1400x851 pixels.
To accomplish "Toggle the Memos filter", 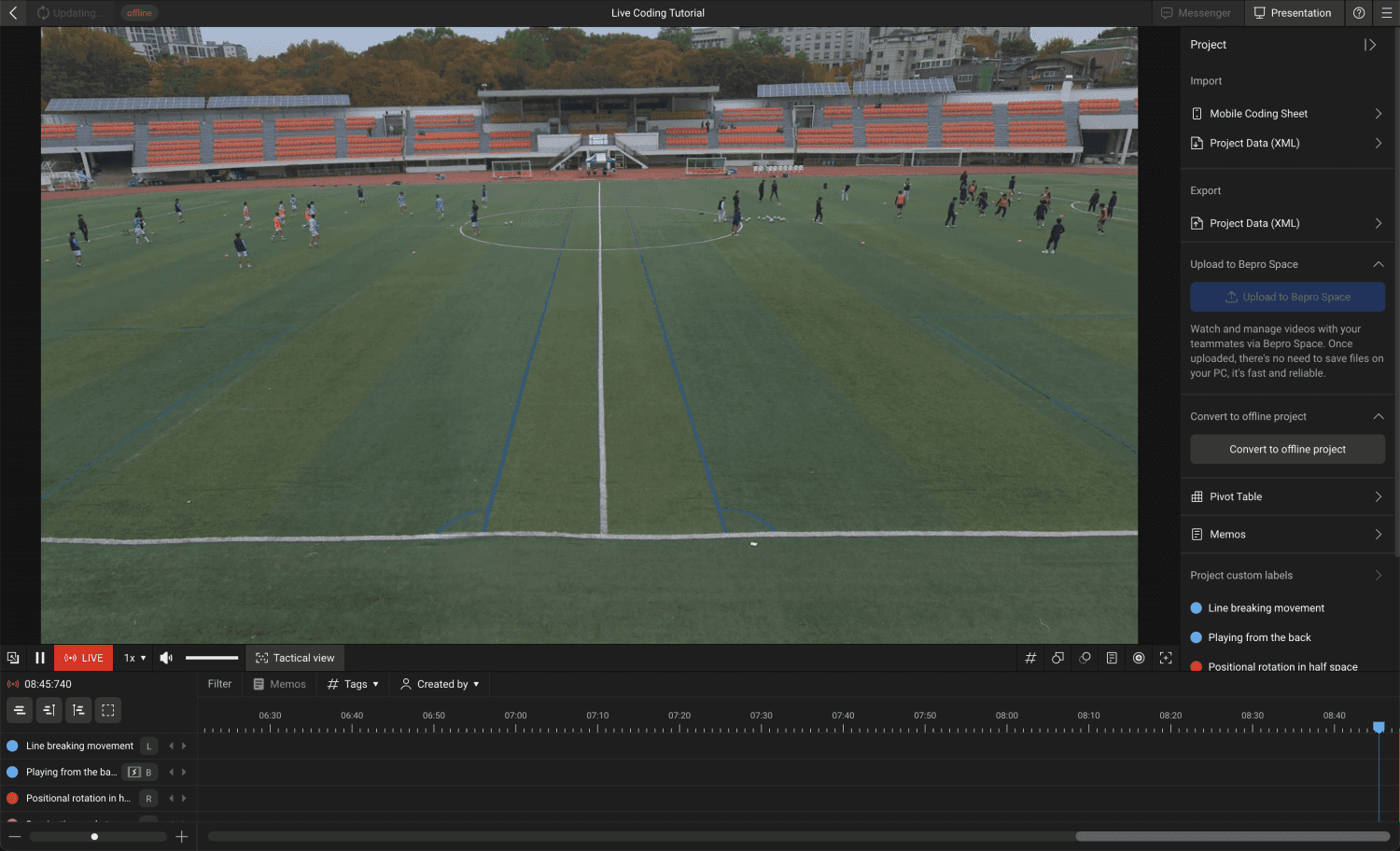I will pos(279,684).
